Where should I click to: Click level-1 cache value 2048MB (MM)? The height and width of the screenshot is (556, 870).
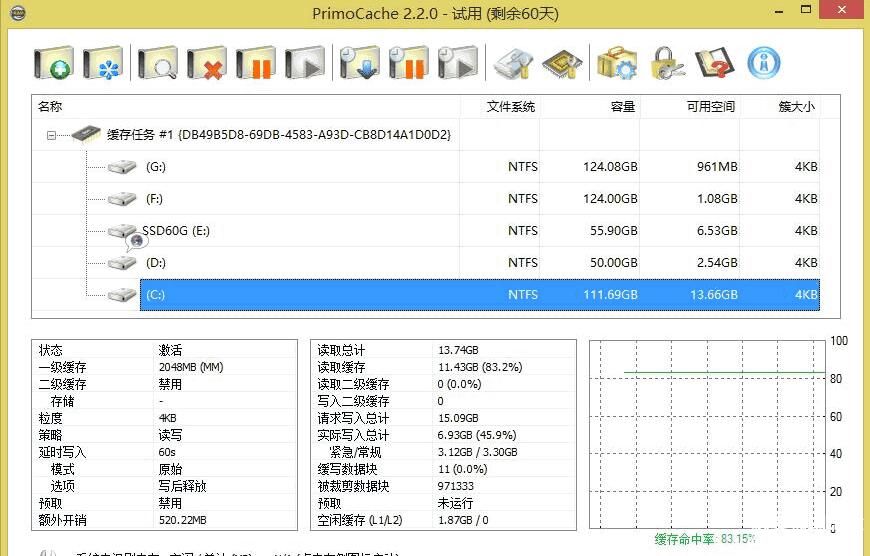point(191,367)
